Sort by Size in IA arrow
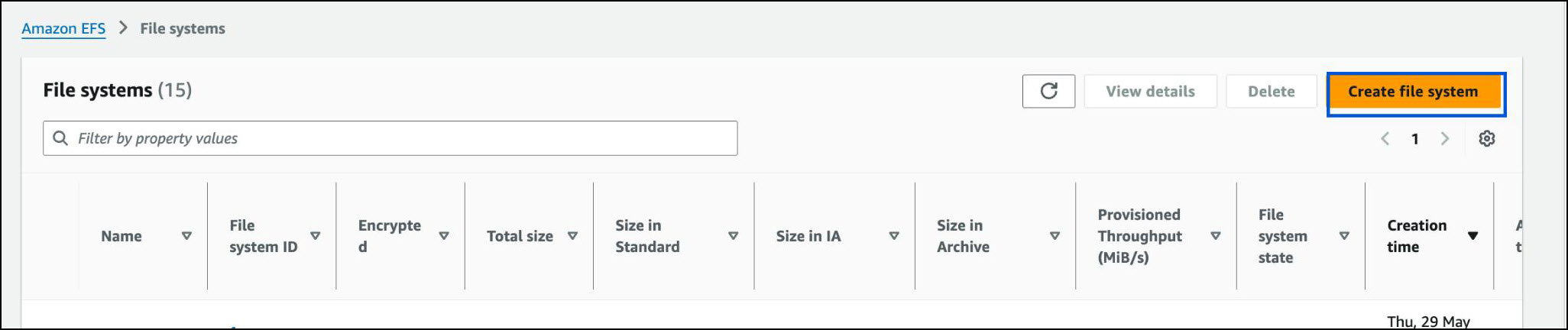Viewport: 1568px width, 330px height. [x=893, y=236]
